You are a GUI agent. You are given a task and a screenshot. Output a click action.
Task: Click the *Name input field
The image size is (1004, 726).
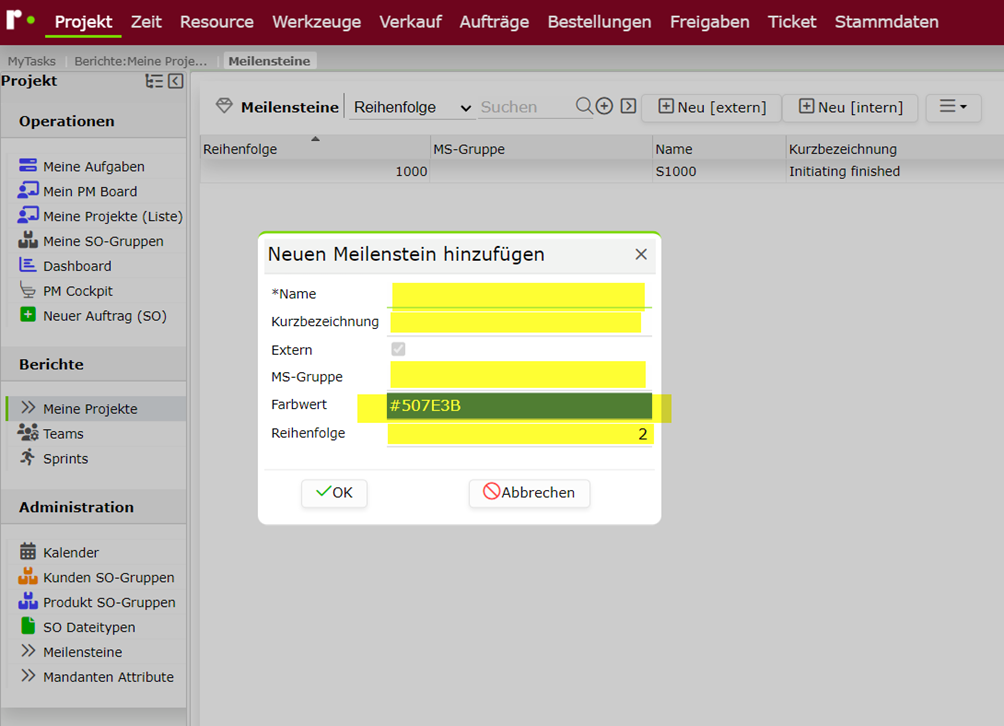(519, 294)
